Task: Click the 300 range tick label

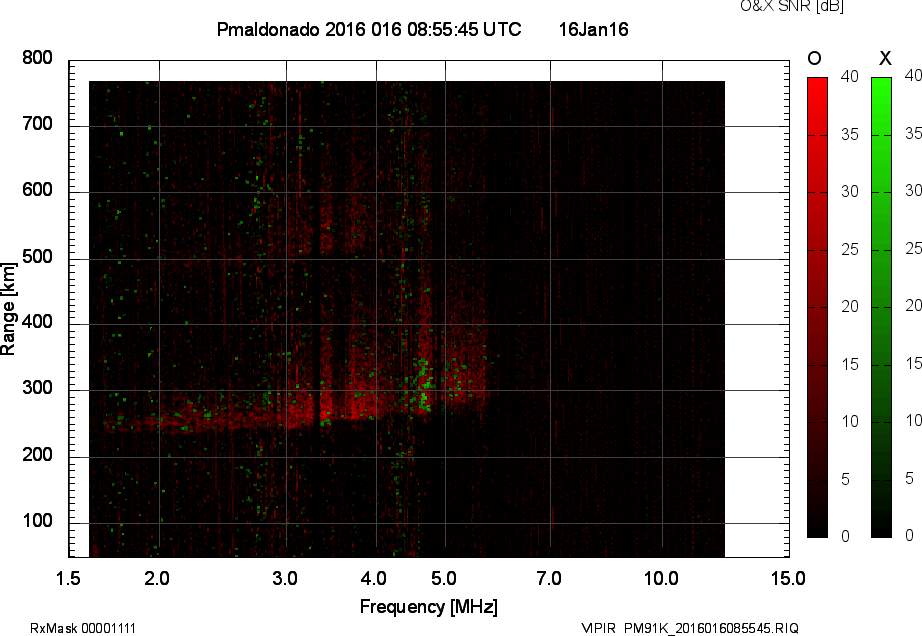Action: [37, 388]
